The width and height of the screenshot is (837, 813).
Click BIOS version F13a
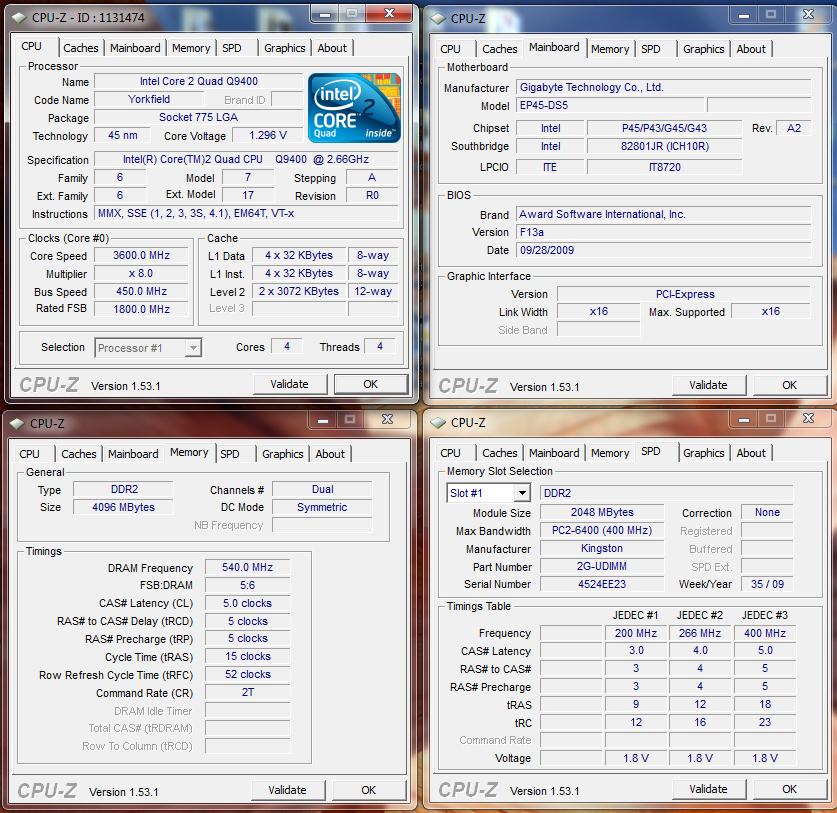pyautogui.click(x=664, y=232)
